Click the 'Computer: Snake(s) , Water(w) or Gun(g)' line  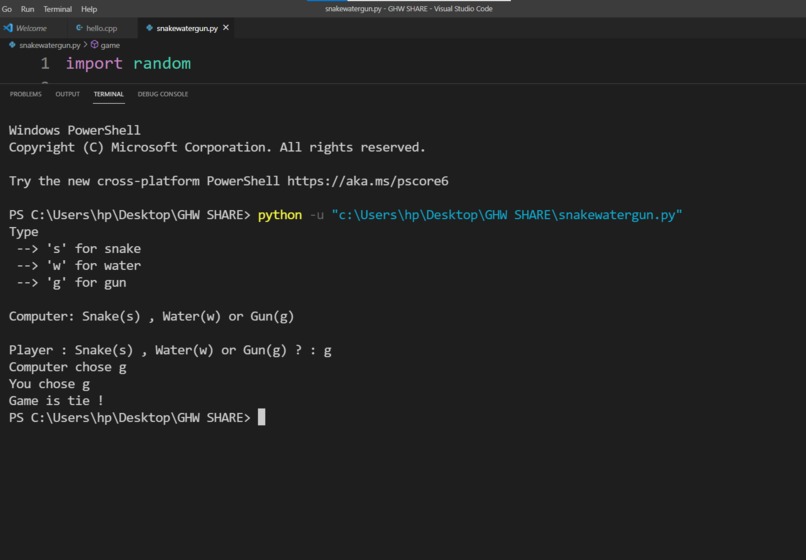click(x=151, y=316)
